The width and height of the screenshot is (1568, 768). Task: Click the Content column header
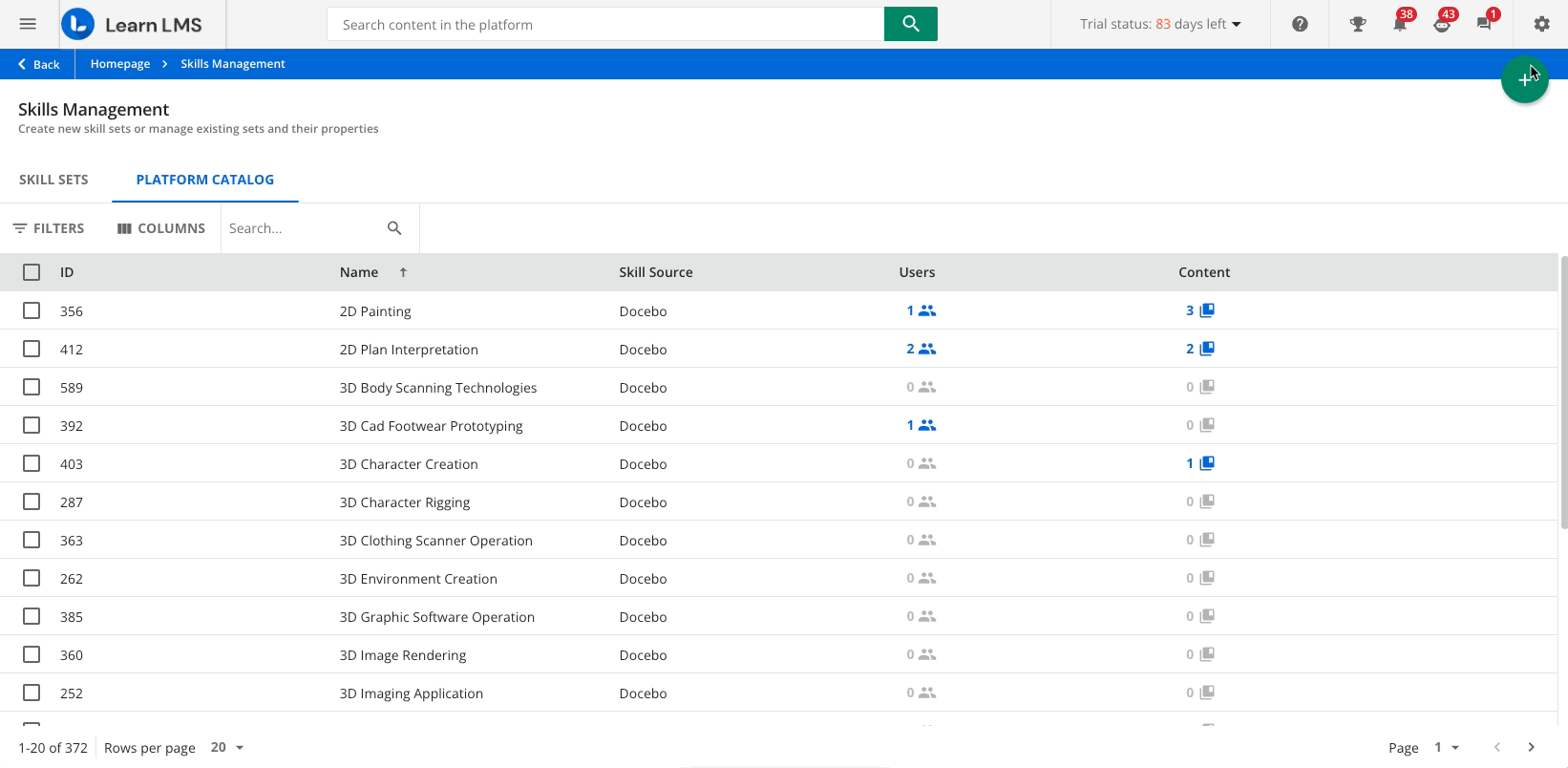coord(1204,272)
